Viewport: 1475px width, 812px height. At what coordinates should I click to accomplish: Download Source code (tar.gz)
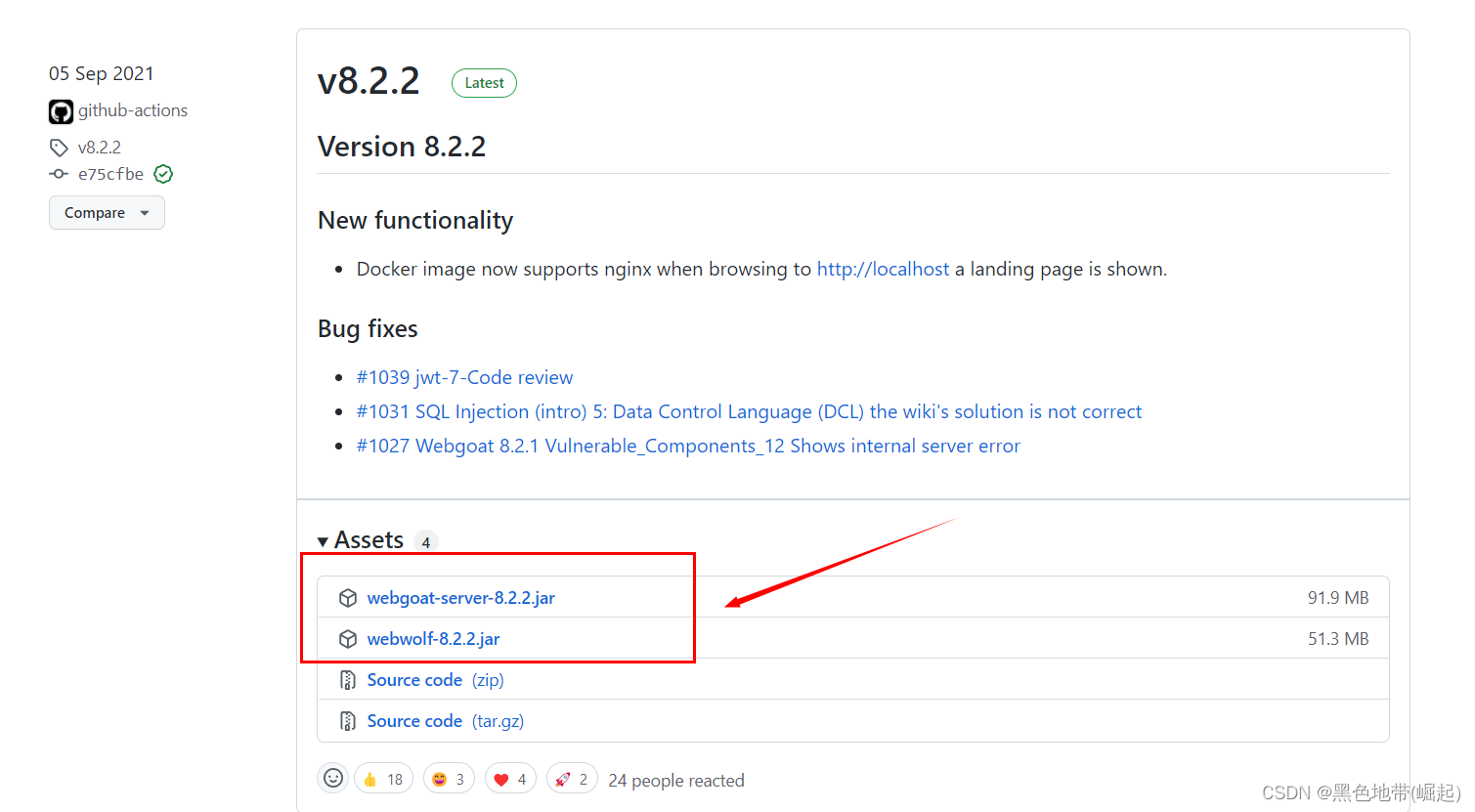pyautogui.click(x=446, y=721)
